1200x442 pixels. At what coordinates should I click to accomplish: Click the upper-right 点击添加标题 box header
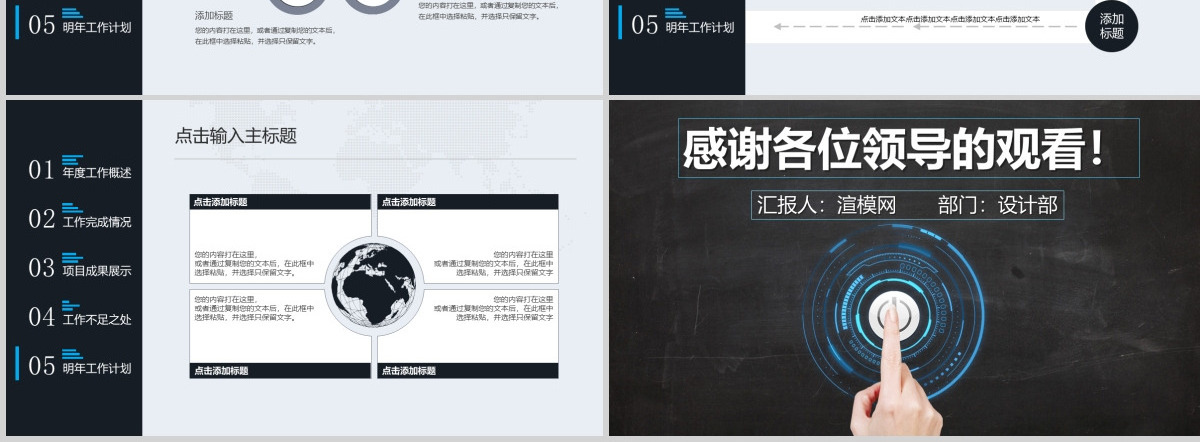point(467,202)
